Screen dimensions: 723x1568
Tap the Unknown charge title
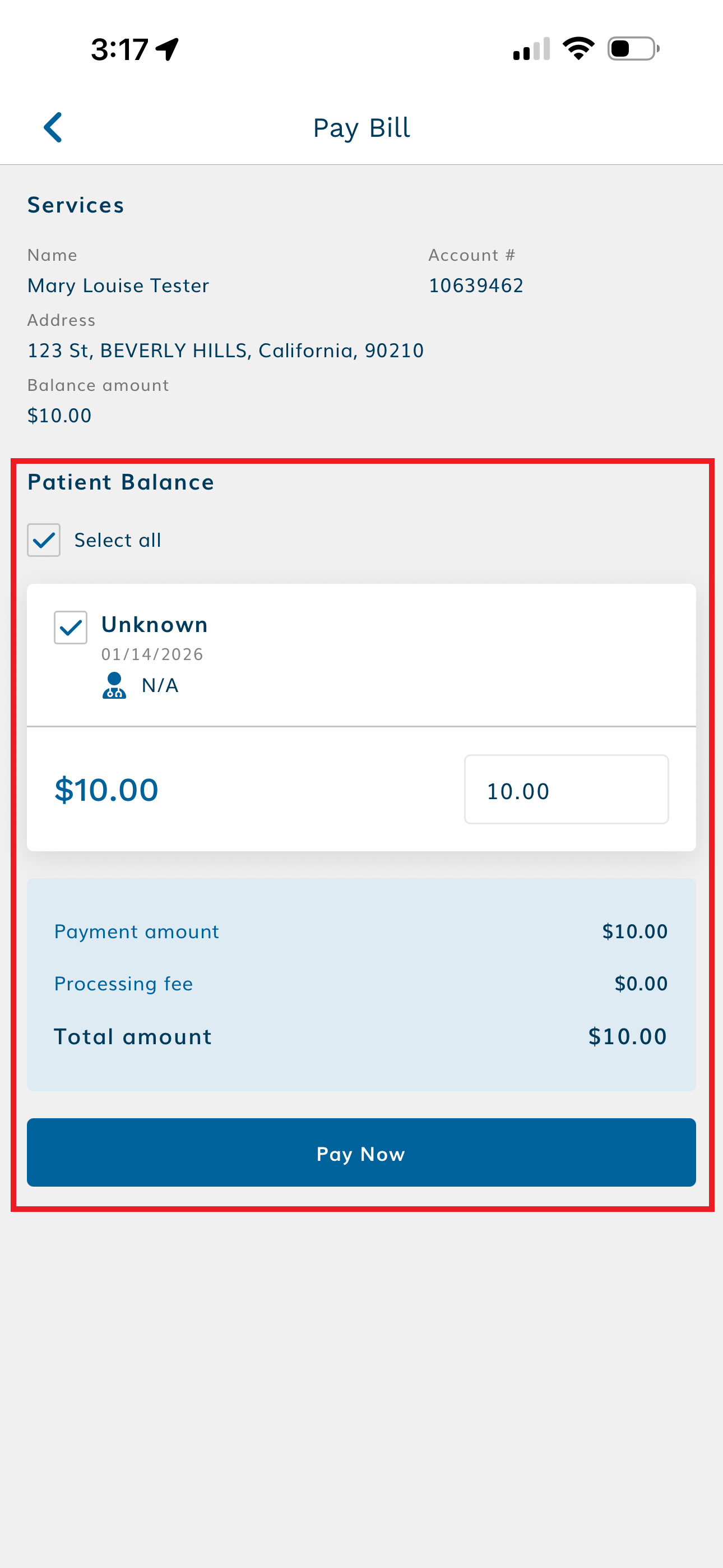pos(155,625)
